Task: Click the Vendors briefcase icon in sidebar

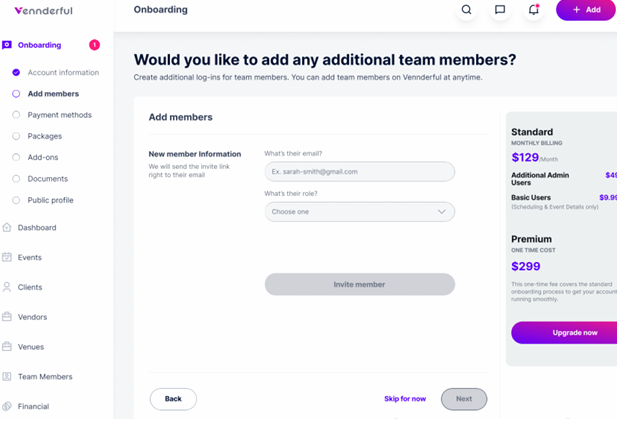Action: pos(7,317)
